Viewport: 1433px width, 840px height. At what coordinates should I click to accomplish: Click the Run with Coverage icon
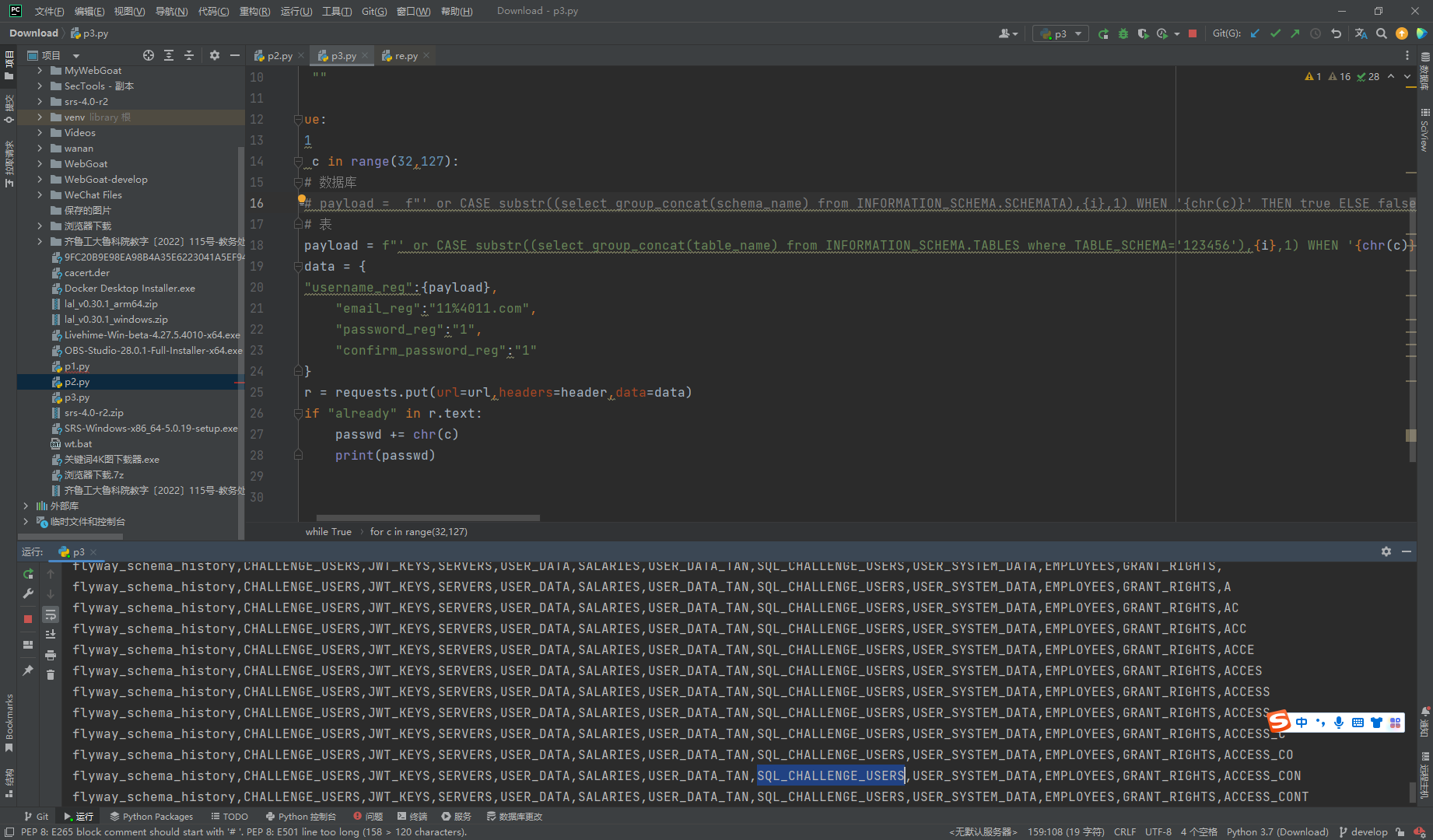click(x=1143, y=33)
